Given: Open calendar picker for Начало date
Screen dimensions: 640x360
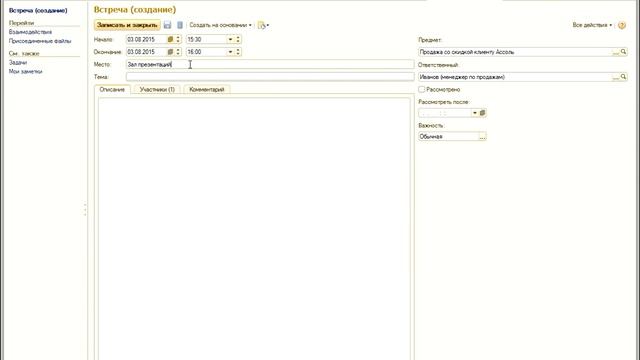Looking at the screenshot, I should coord(171,39).
